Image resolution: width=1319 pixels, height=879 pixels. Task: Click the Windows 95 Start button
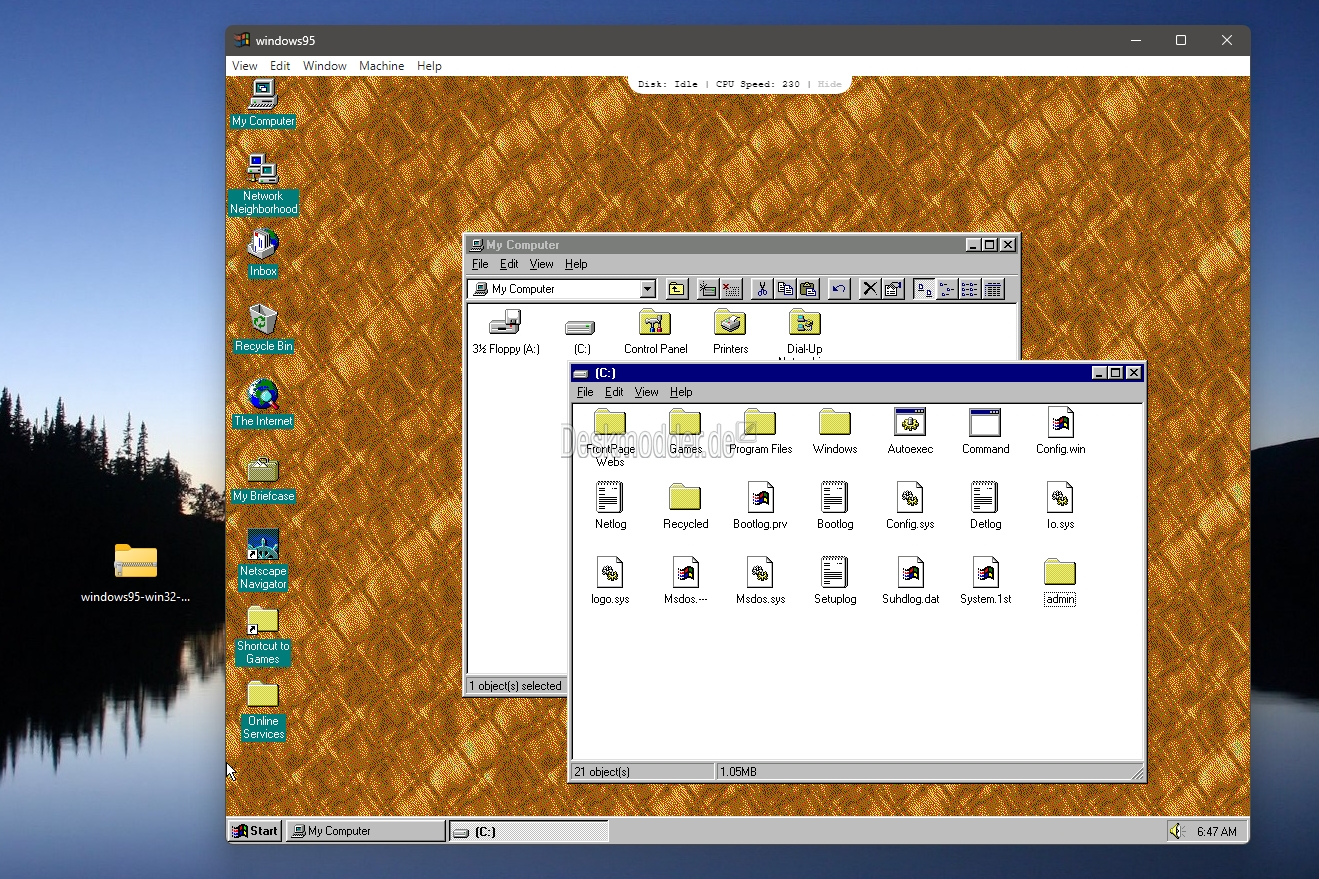pyautogui.click(x=255, y=831)
